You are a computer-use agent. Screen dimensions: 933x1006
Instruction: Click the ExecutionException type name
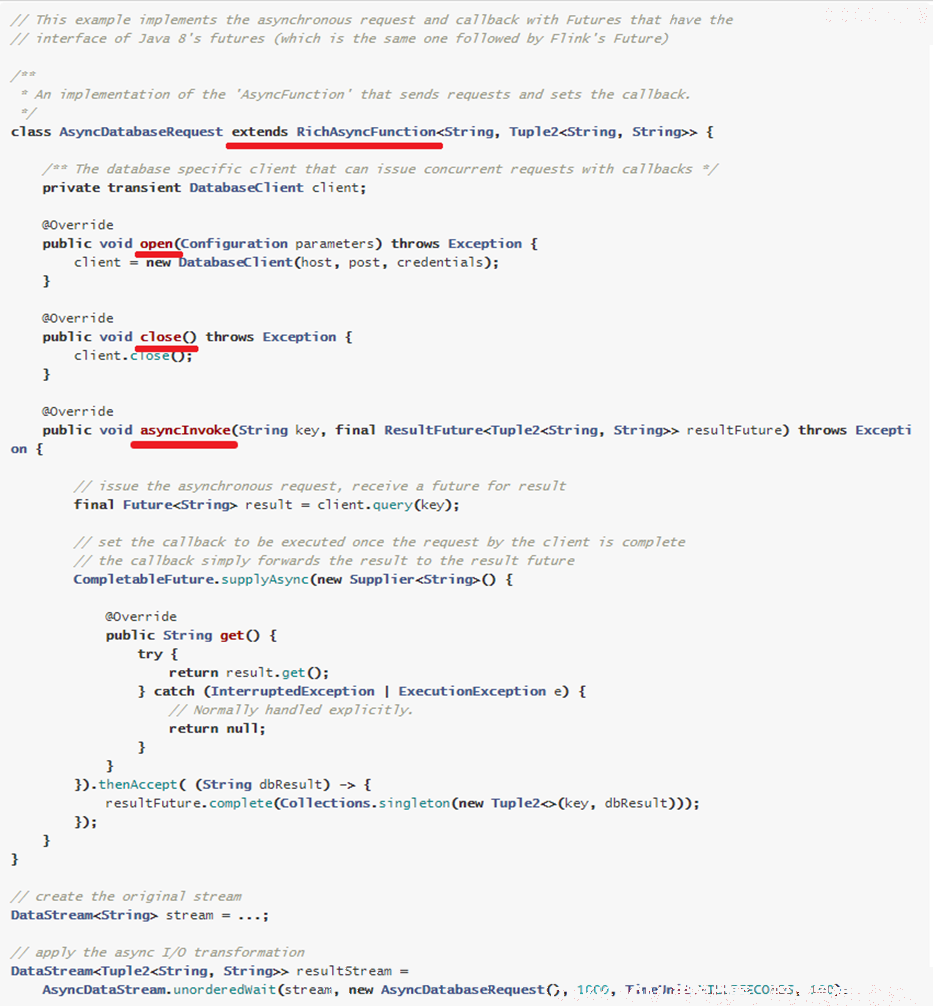pyautogui.click(x=472, y=692)
